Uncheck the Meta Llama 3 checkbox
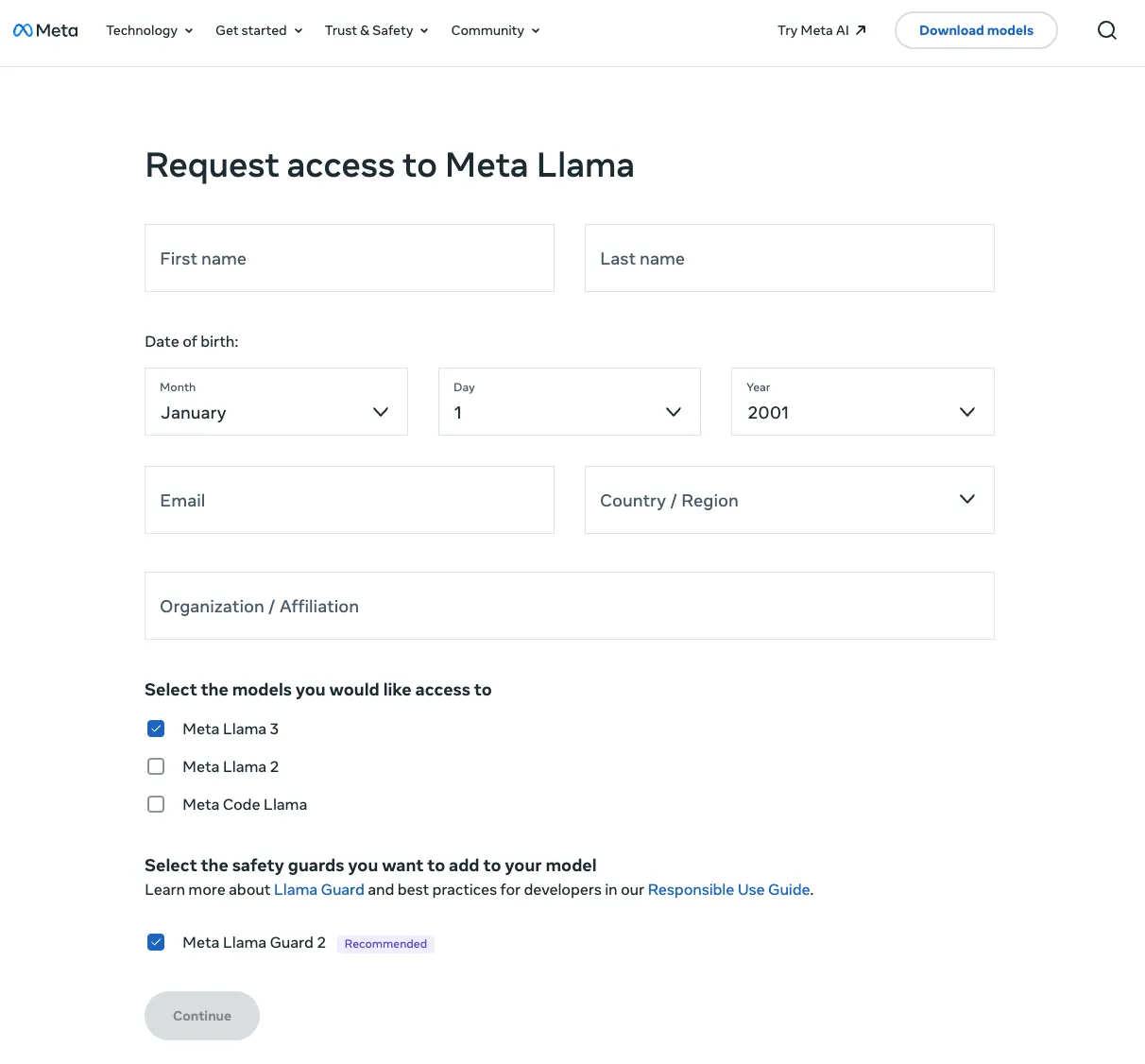 click(x=156, y=729)
